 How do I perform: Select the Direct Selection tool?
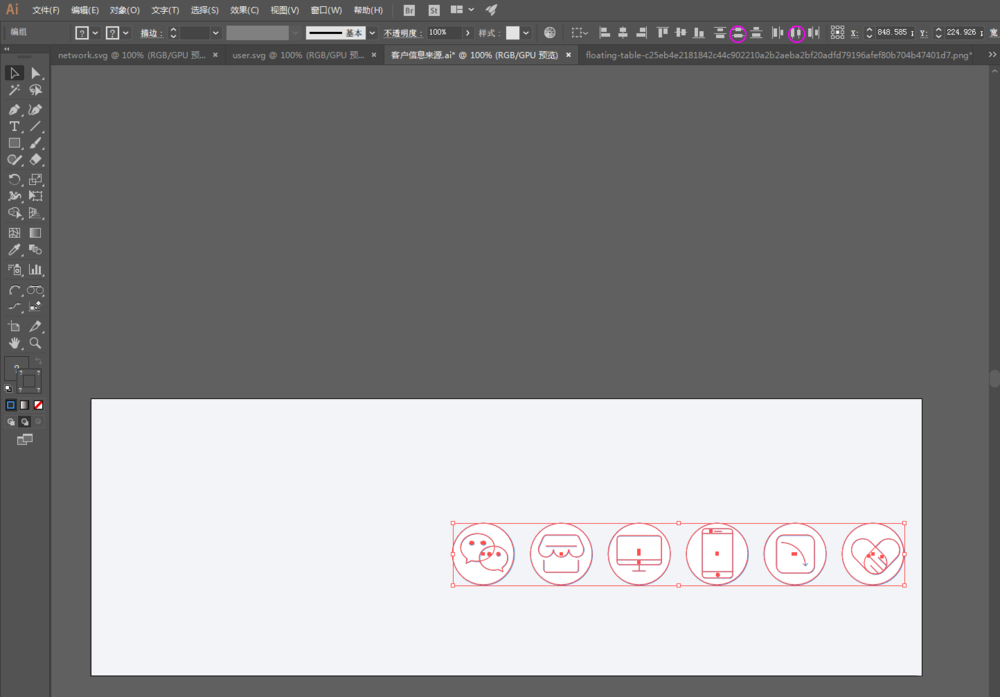(36, 73)
